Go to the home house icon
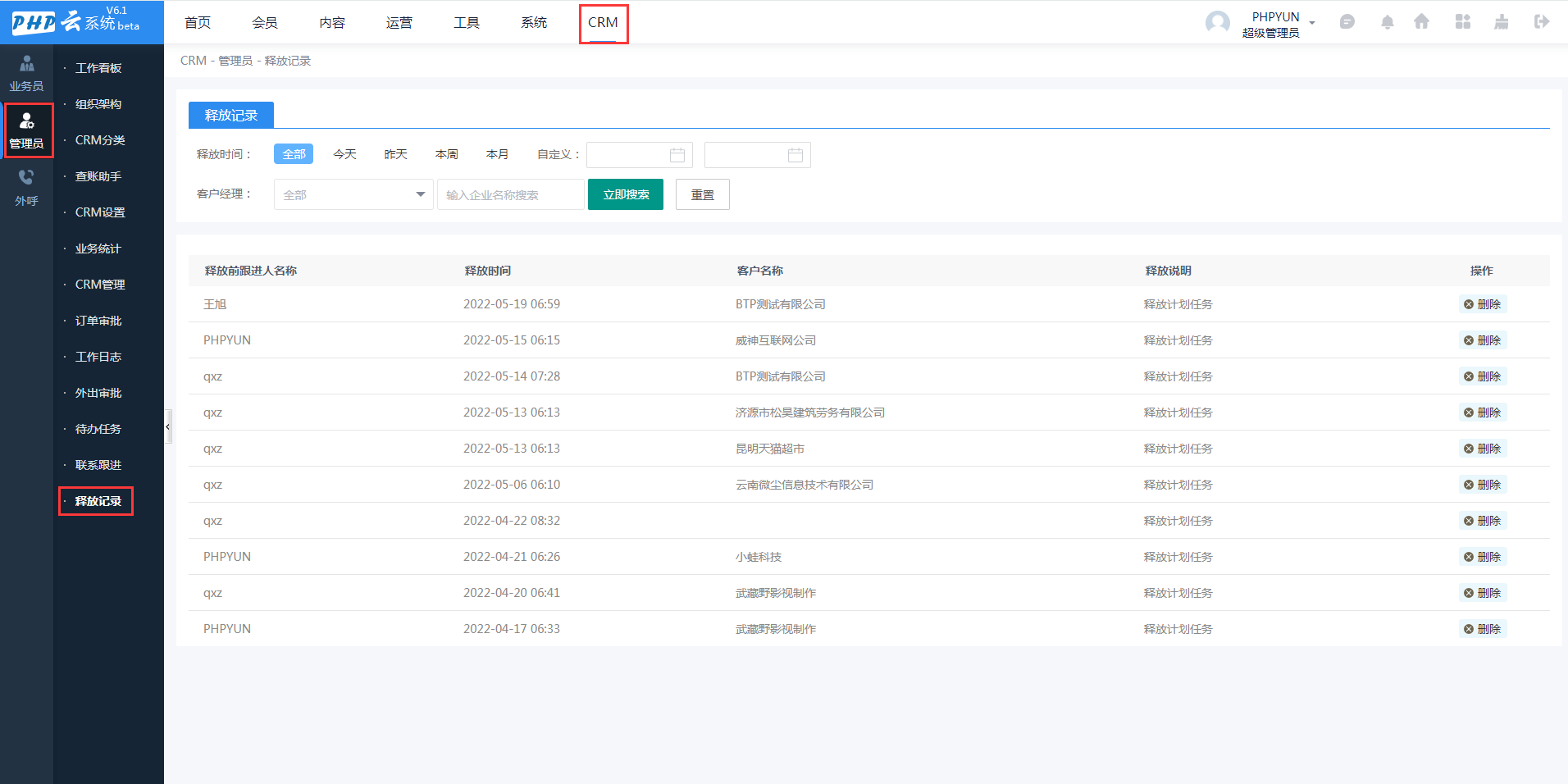This screenshot has height=784, width=1568. 1421,22
